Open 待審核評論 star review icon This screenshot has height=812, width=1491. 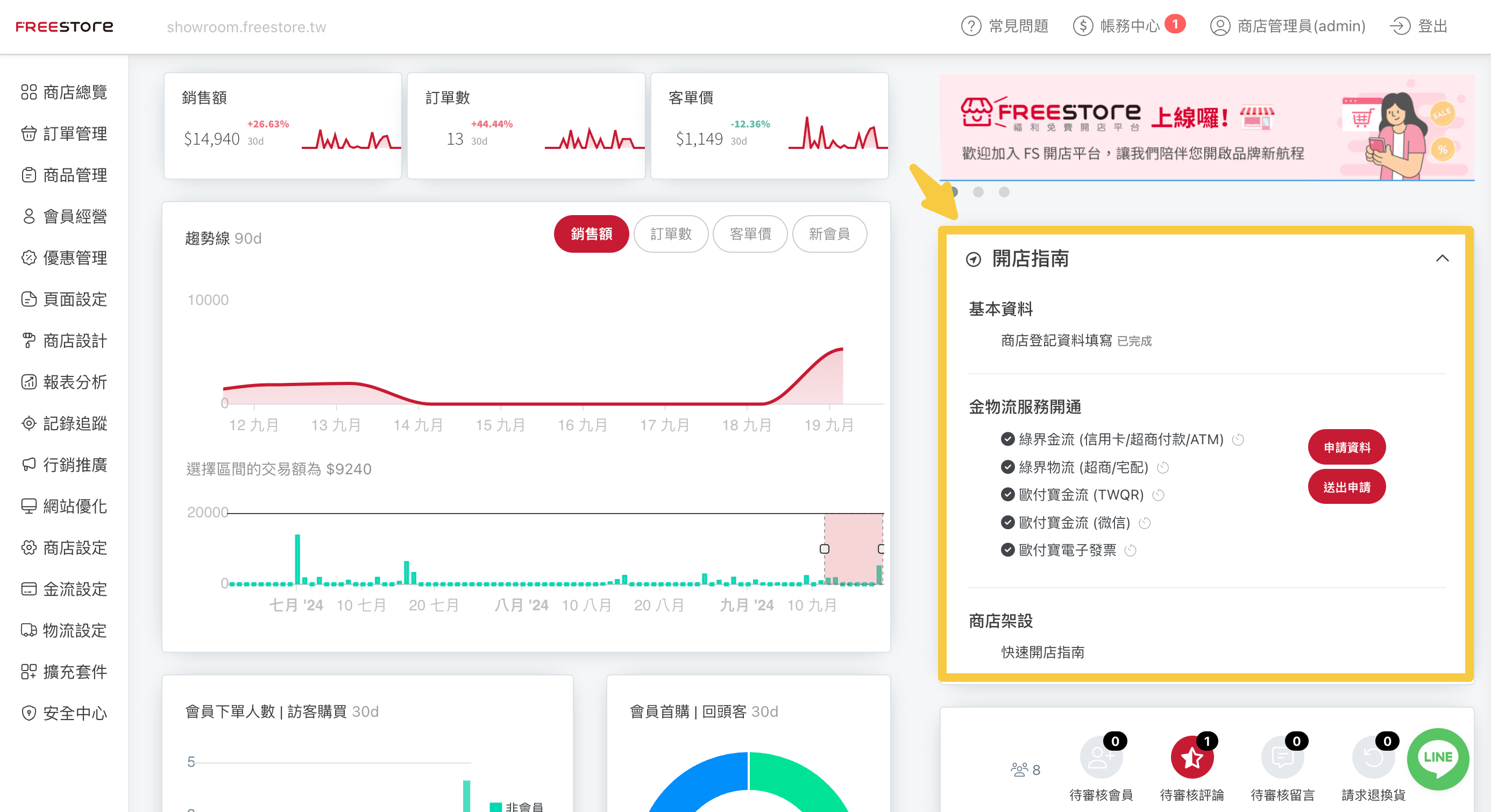pyautogui.click(x=1192, y=757)
